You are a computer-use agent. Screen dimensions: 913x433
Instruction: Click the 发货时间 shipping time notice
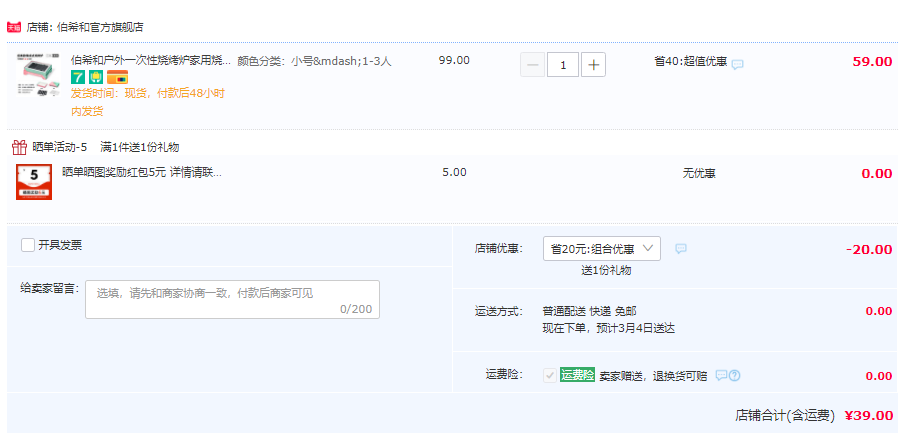click(x=148, y=102)
